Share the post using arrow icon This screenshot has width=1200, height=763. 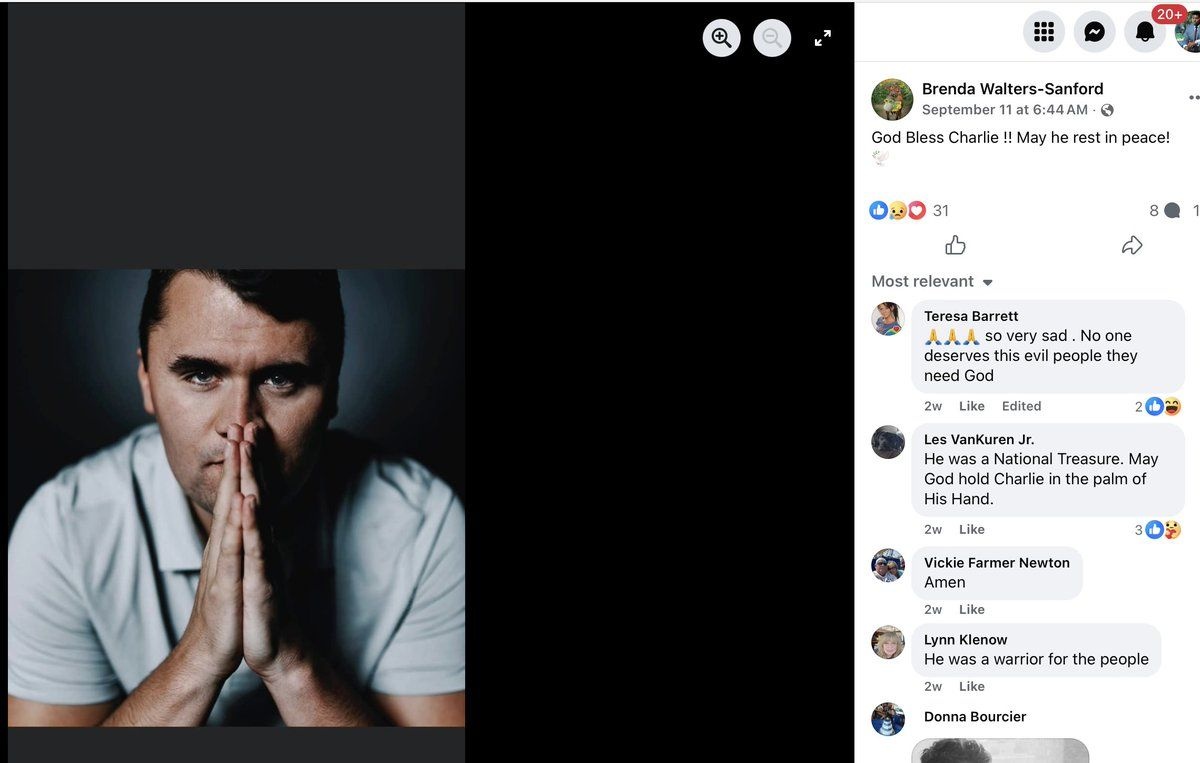[1132, 245]
